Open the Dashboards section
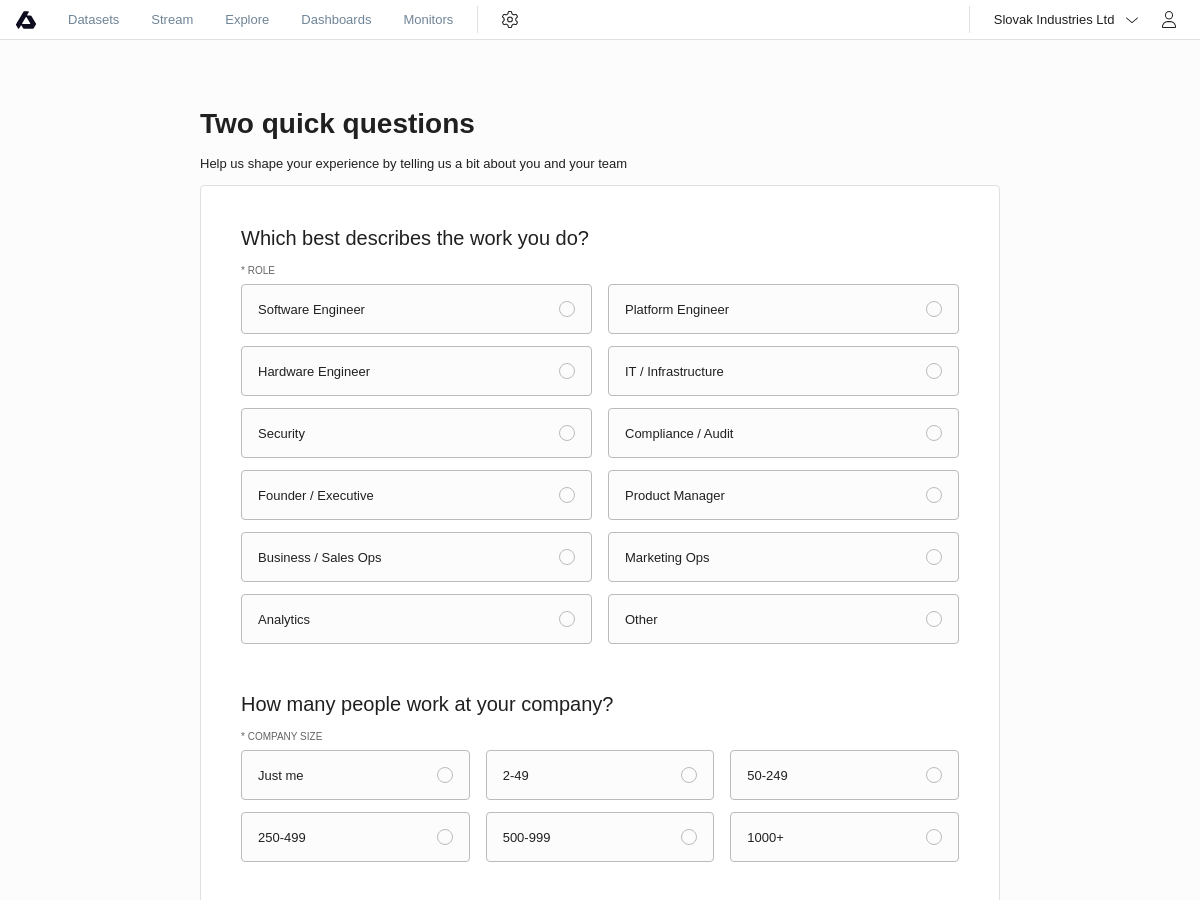1200x900 pixels. pos(336,20)
